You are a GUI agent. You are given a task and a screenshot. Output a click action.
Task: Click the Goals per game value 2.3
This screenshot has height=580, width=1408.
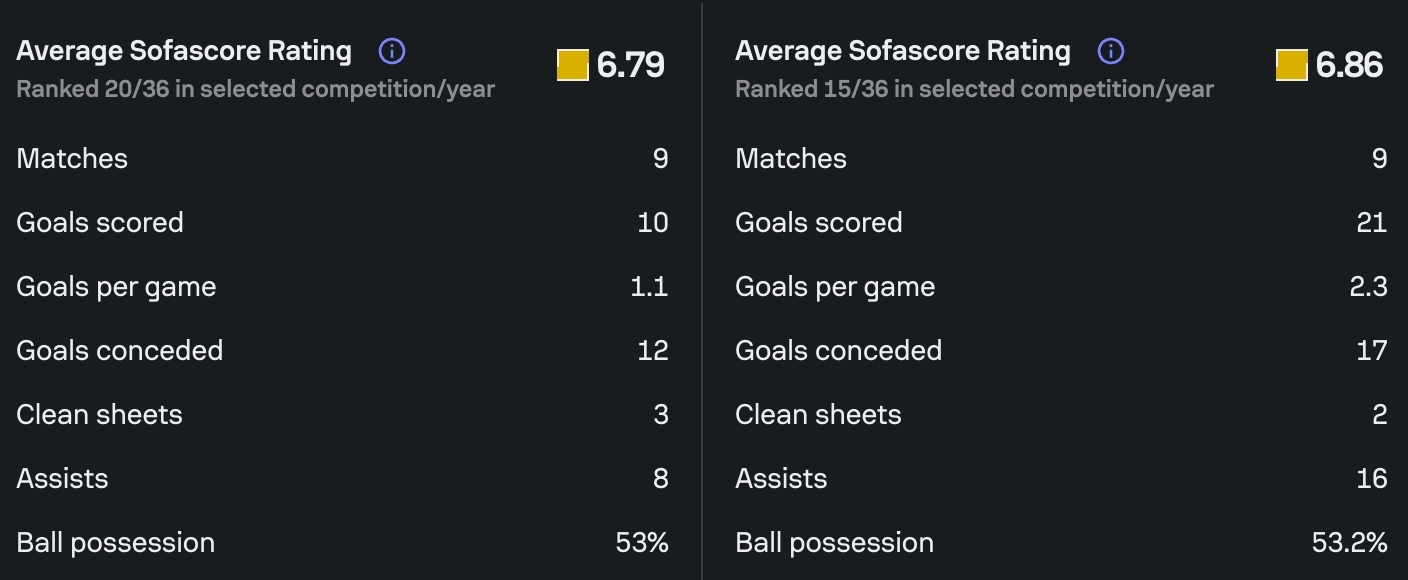coord(1368,287)
